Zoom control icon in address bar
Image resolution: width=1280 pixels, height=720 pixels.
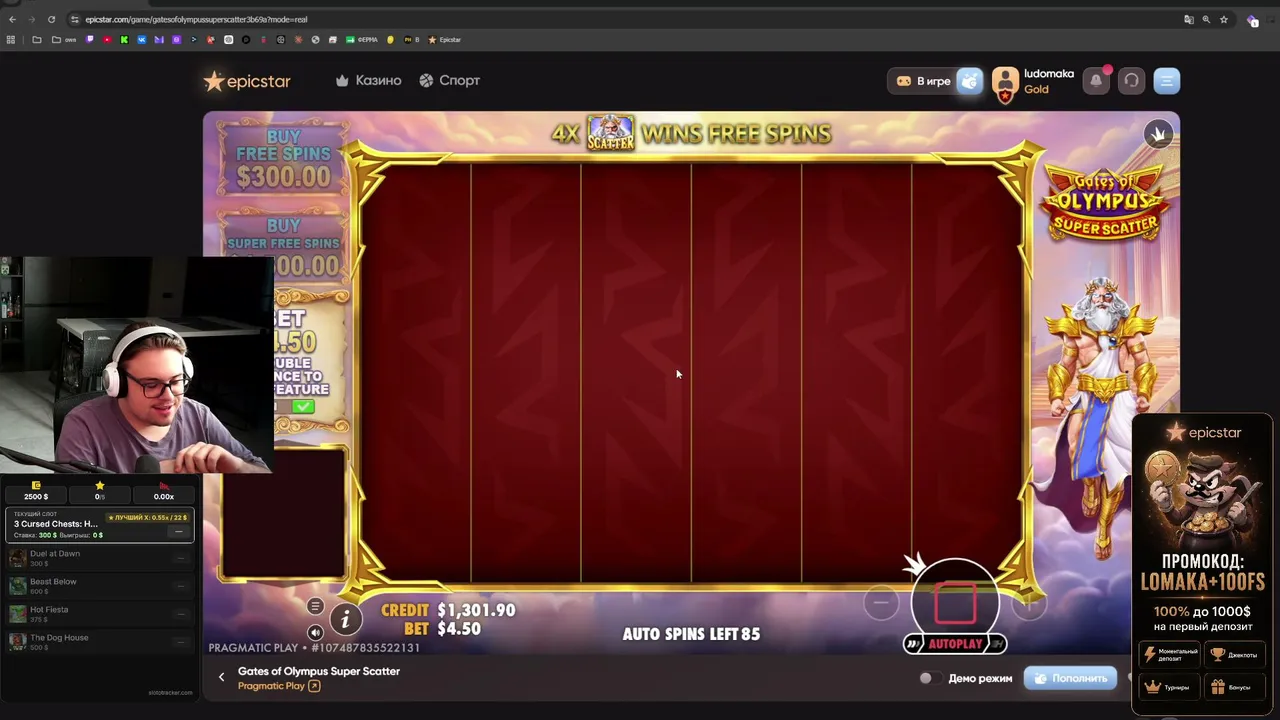coord(1206,19)
